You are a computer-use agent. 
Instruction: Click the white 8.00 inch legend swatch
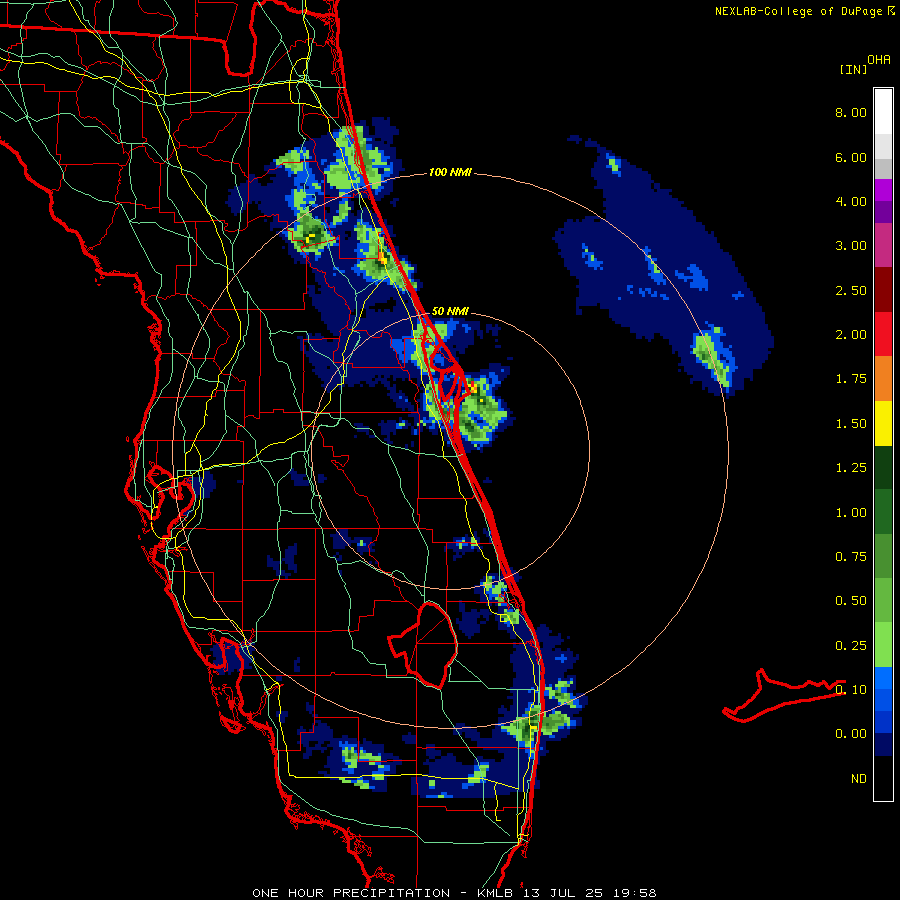[883, 111]
